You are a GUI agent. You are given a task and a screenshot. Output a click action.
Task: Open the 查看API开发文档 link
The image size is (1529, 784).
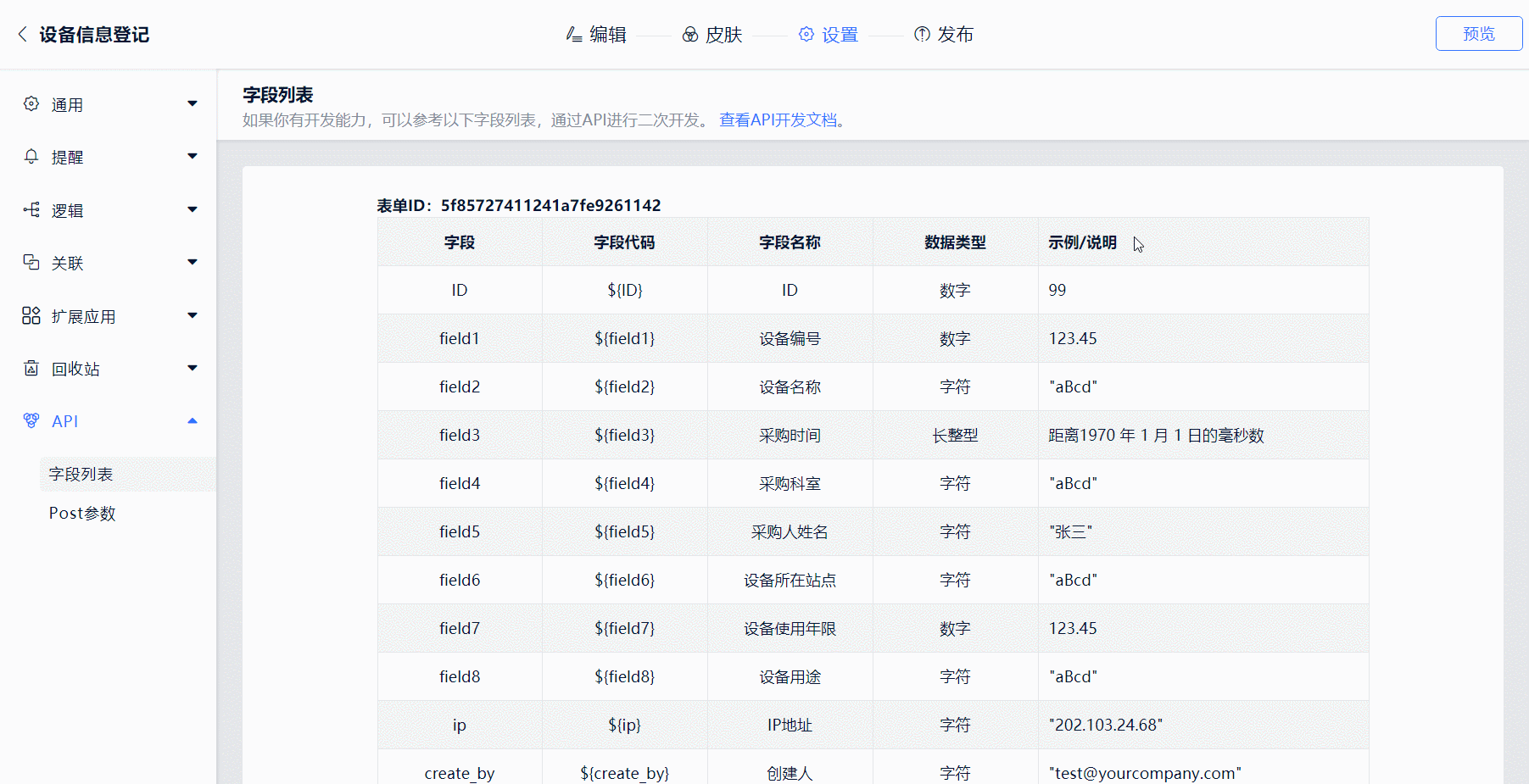coord(778,120)
